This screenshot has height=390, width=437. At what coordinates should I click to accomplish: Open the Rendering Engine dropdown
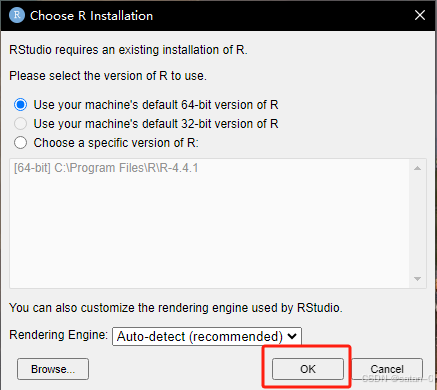[207, 336]
